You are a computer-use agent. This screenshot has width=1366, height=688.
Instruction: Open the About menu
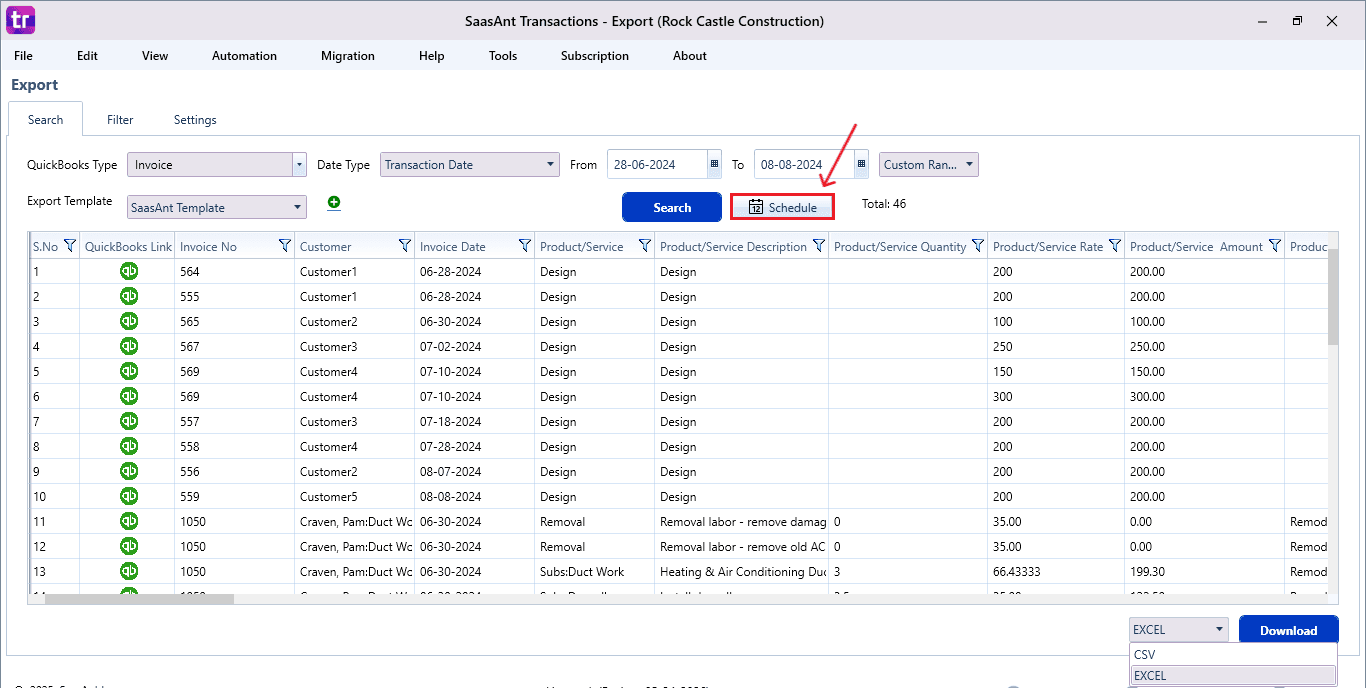click(x=690, y=56)
